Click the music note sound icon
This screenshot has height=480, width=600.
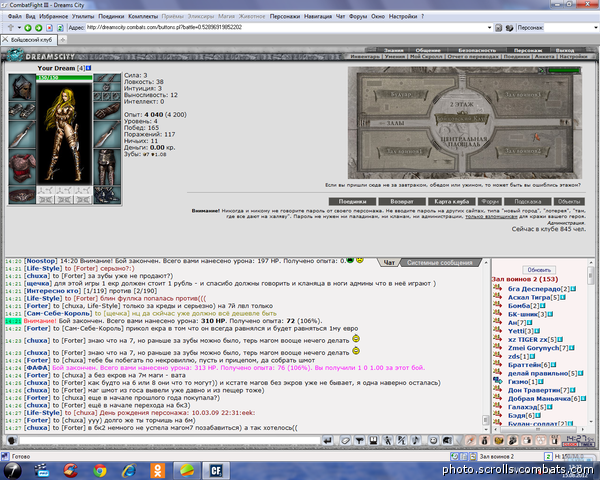pos(416,441)
